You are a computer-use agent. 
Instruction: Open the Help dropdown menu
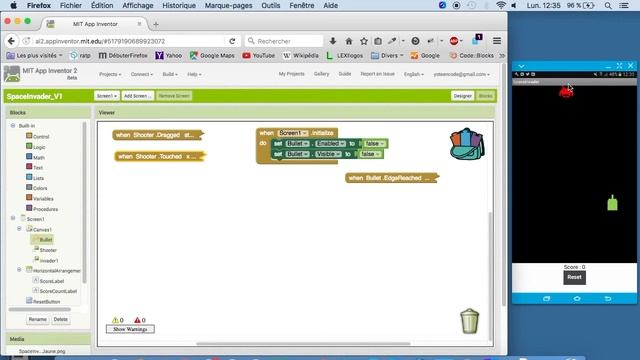[194, 74]
